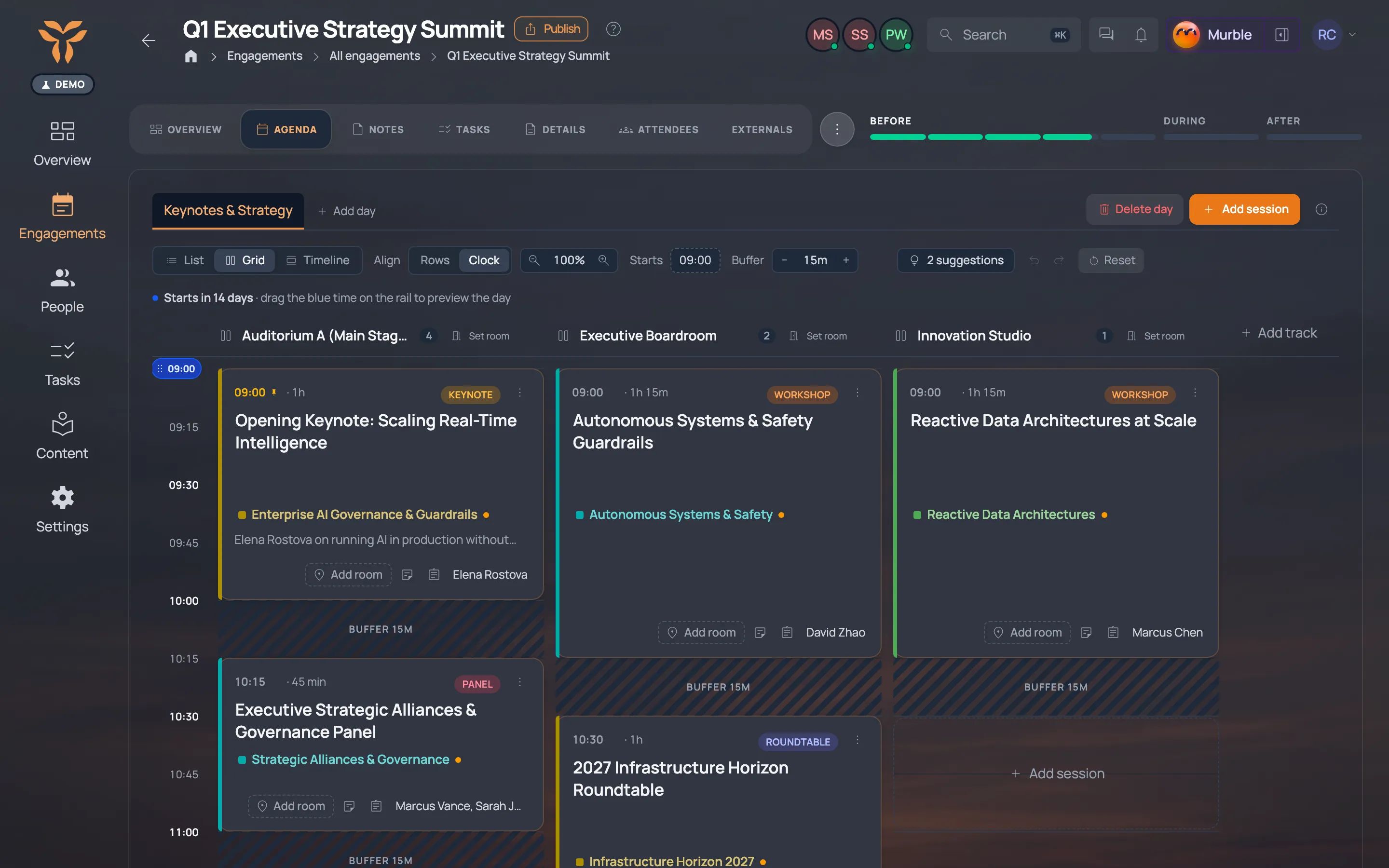The image size is (1389, 868).
Task: Set alignment to Clock
Action: point(484,260)
